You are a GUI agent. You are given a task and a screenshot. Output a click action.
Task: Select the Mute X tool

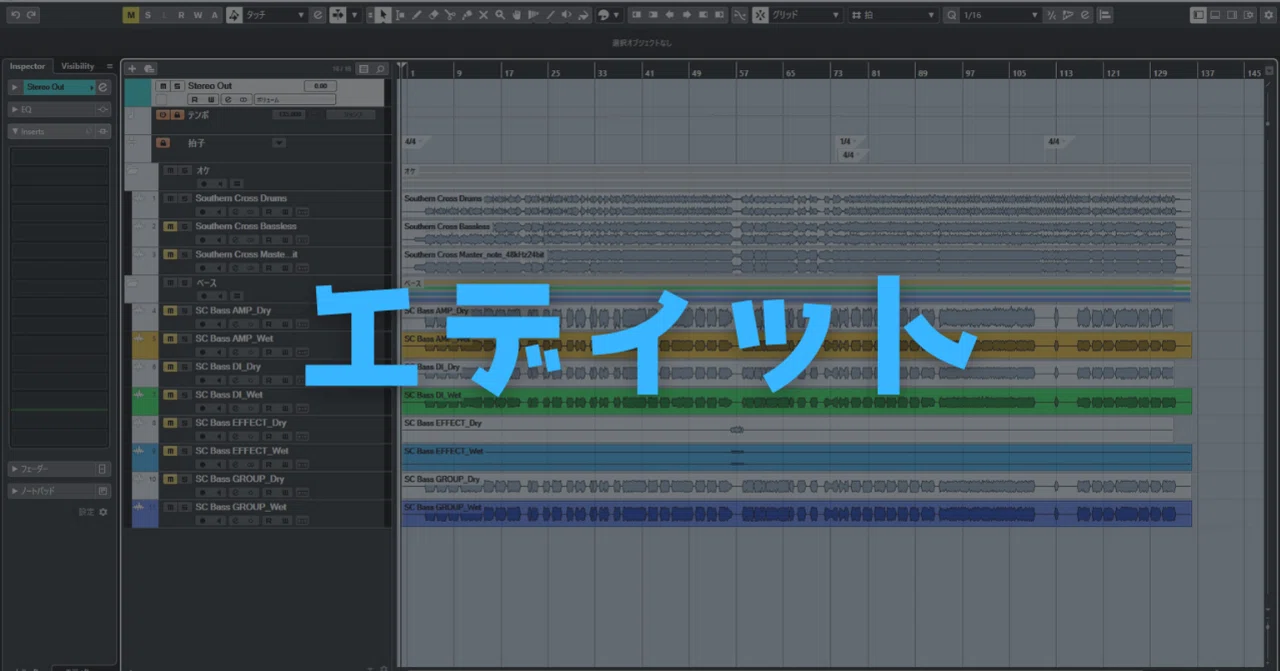point(483,15)
